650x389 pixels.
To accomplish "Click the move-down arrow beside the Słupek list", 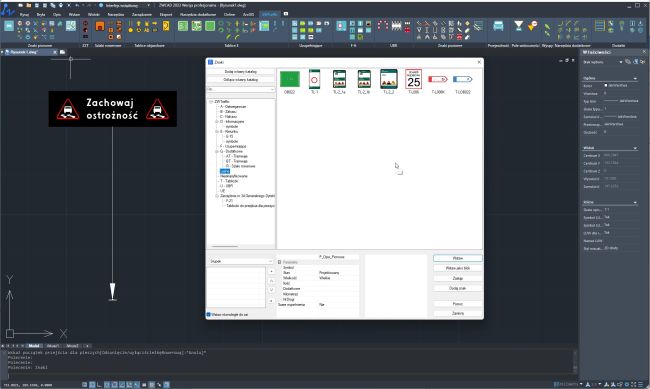I will point(271,290).
